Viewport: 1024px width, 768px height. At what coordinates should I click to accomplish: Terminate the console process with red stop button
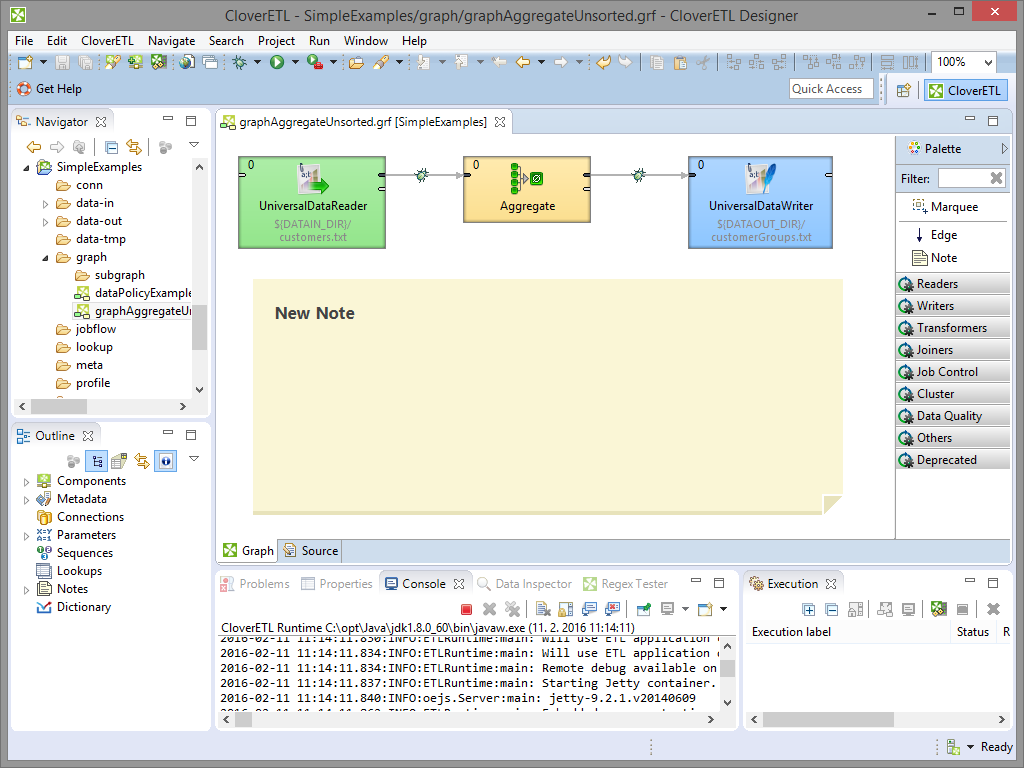click(x=466, y=609)
